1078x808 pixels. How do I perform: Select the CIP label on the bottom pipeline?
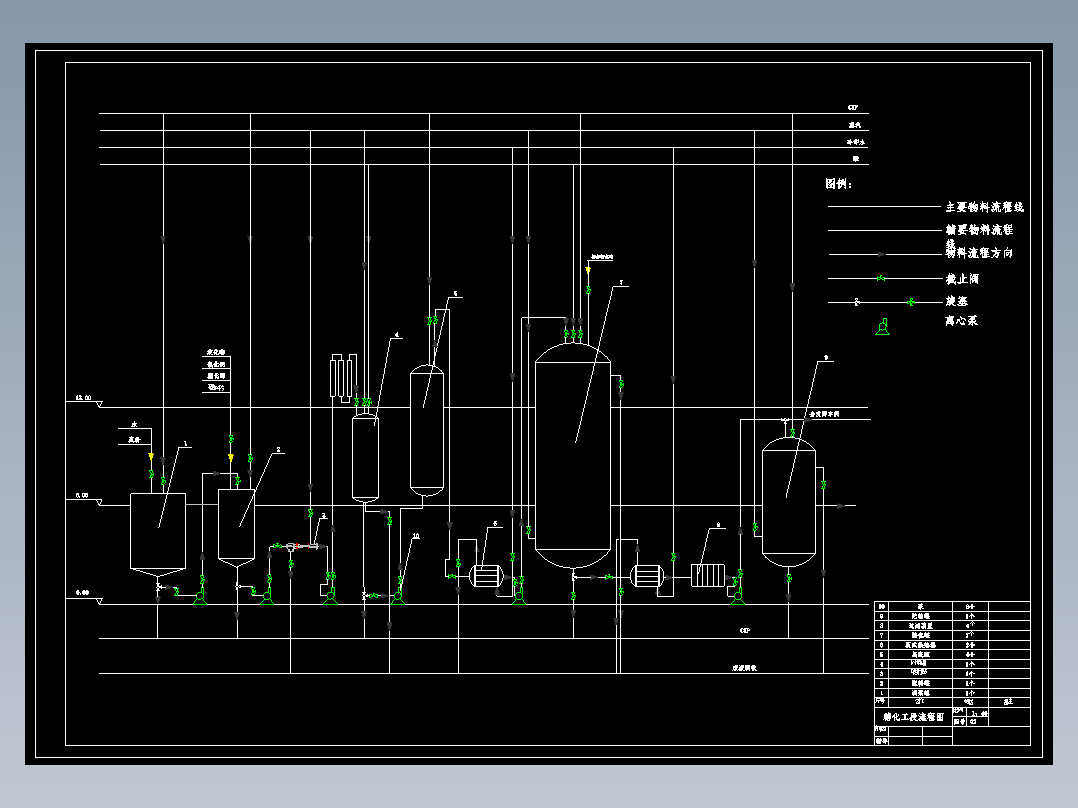[x=745, y=631]
